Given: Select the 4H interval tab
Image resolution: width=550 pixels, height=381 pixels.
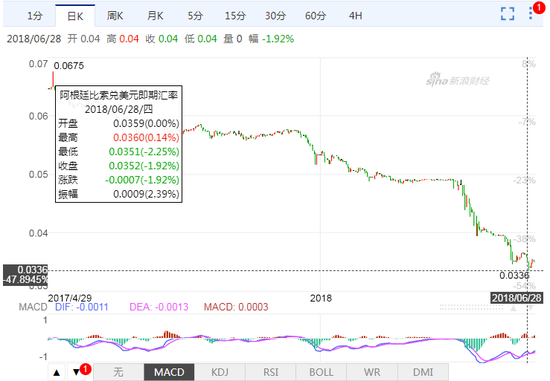Looking at the screenshot, I should pos(355,16).
